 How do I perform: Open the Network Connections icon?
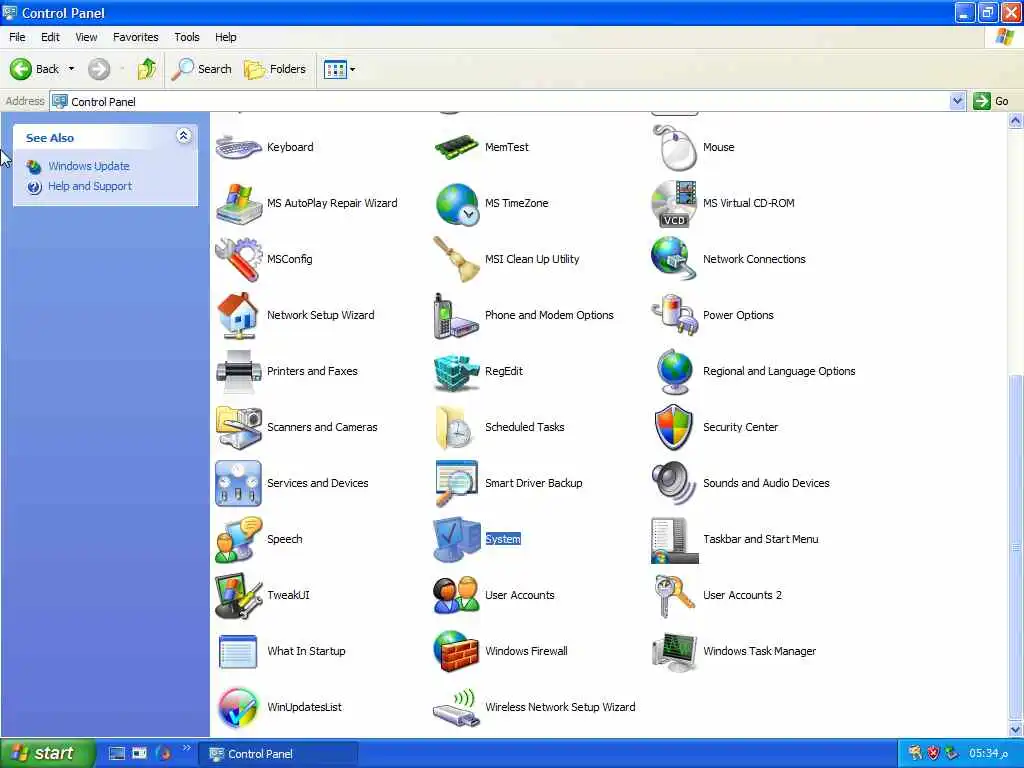(675, 259)
